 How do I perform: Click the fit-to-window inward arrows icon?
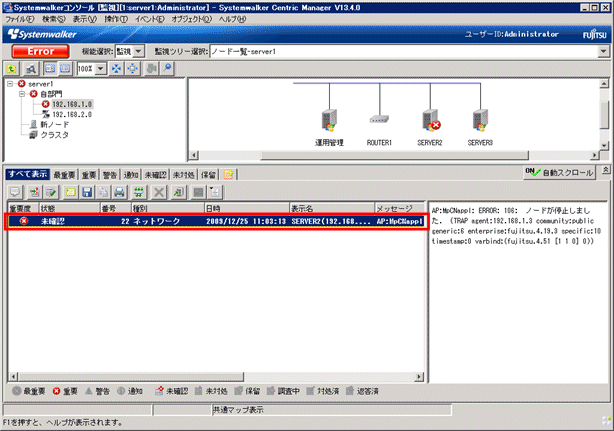[116, 69]
